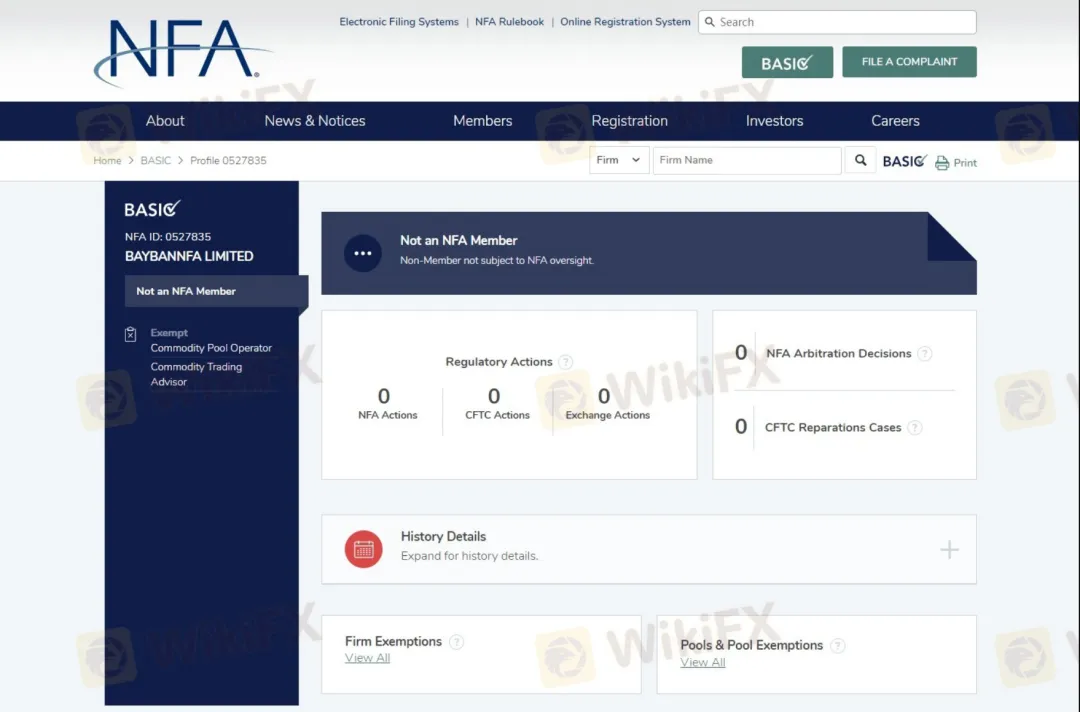Screen dimensions: 1080x712
Task: Click the File a Complaint button
Action: tap(909, 62)
